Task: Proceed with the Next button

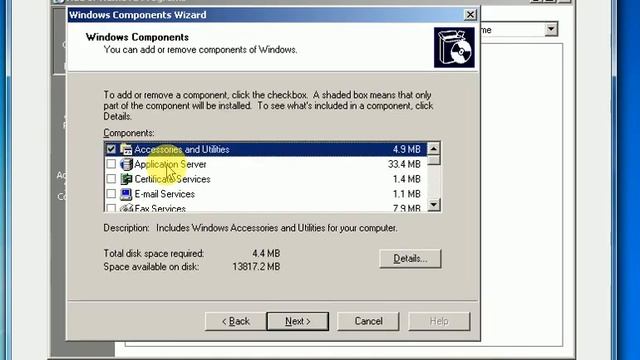Action: 298,322
